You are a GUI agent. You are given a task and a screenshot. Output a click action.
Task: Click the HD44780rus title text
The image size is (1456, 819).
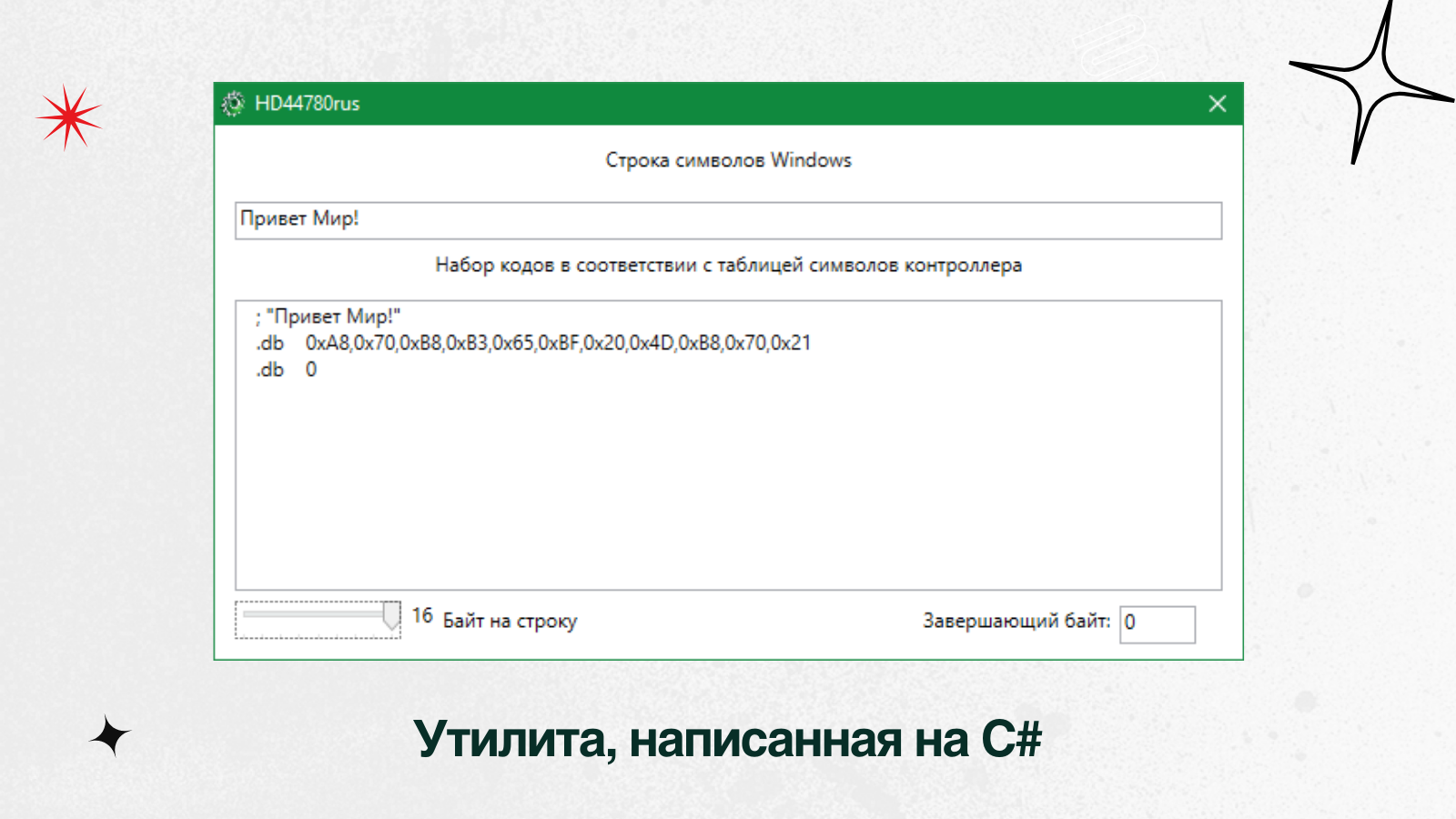tap(306, 104)
